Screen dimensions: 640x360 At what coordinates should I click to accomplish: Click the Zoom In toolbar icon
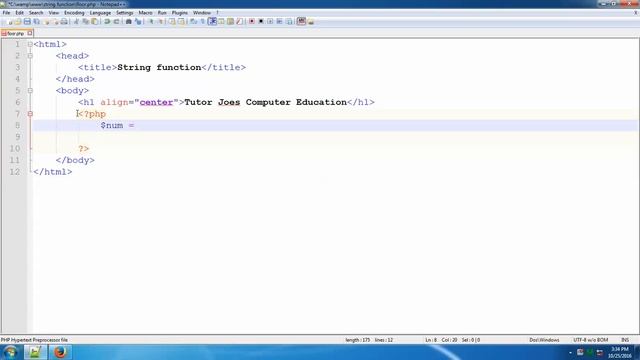pyautogui.click(x=151, y=21)
